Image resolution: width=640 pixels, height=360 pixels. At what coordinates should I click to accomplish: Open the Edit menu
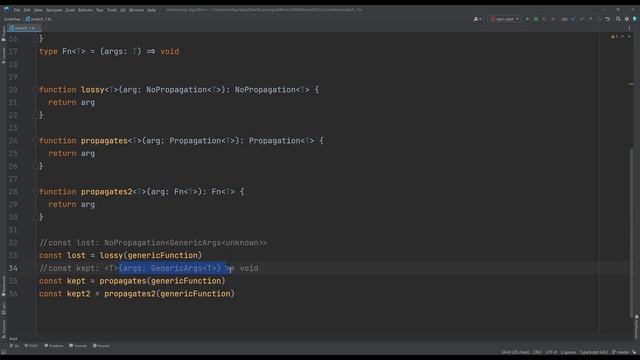click(x=27, y=10)
